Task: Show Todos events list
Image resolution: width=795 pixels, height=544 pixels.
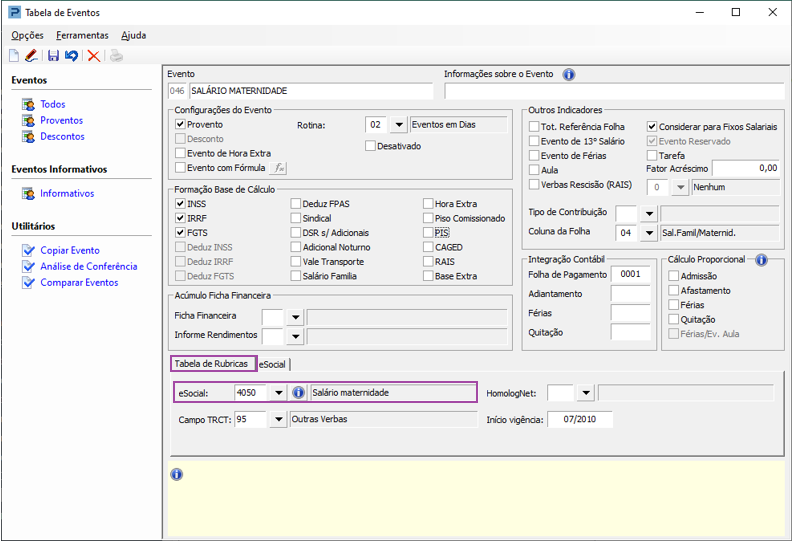Action: 53,104
